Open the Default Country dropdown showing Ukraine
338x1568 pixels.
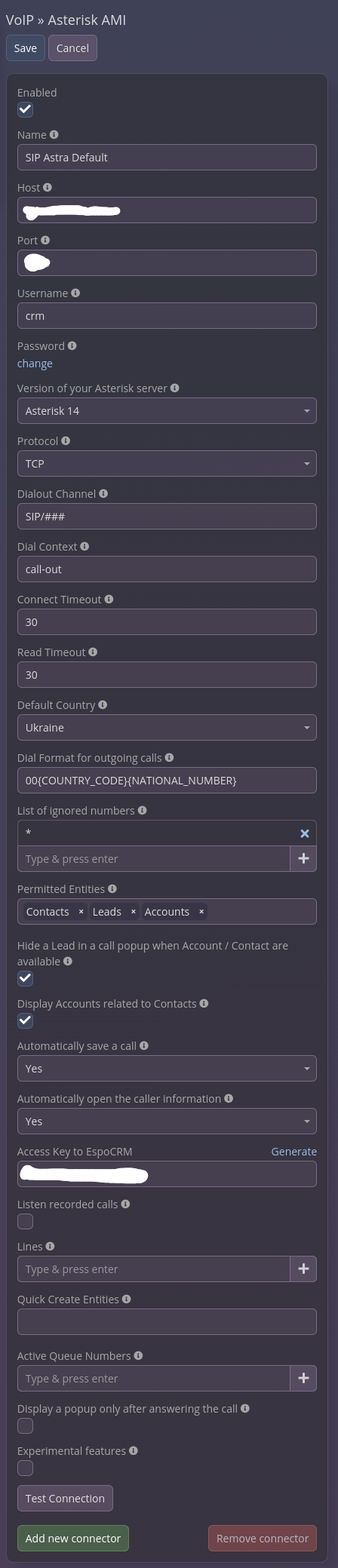click(x=167, y=728)
